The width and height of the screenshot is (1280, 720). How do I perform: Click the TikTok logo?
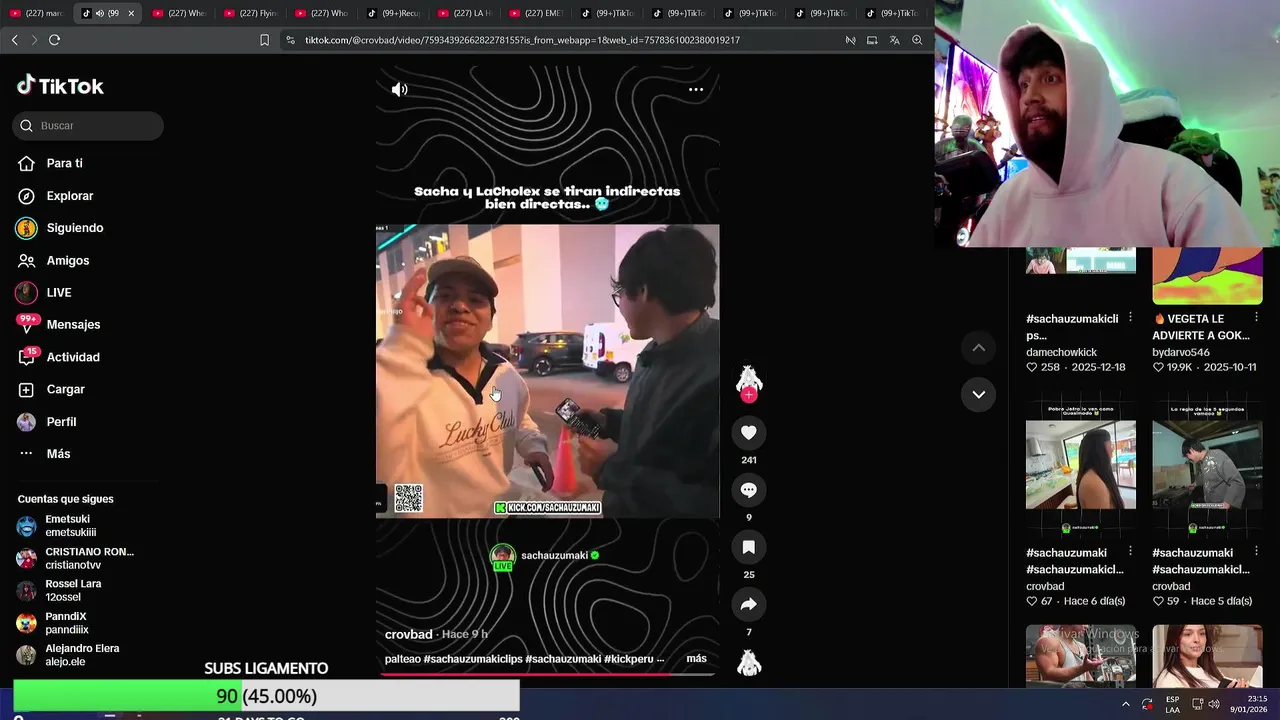click(x=60, y=86)
